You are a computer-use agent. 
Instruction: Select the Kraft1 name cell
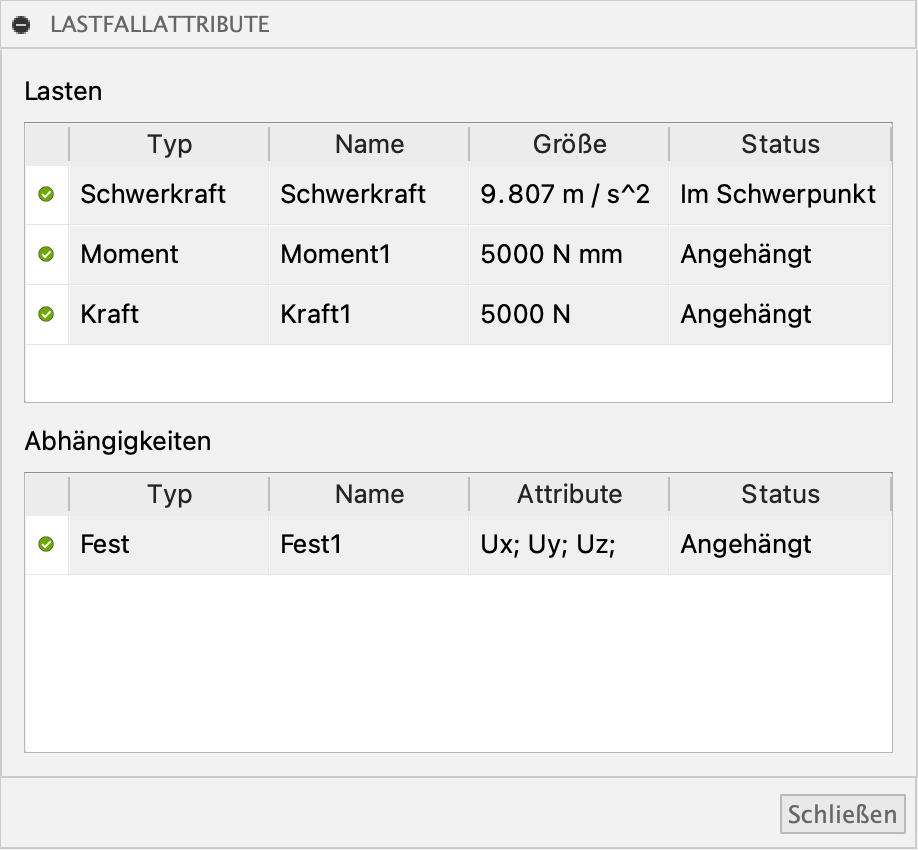(x=369, y=314)
